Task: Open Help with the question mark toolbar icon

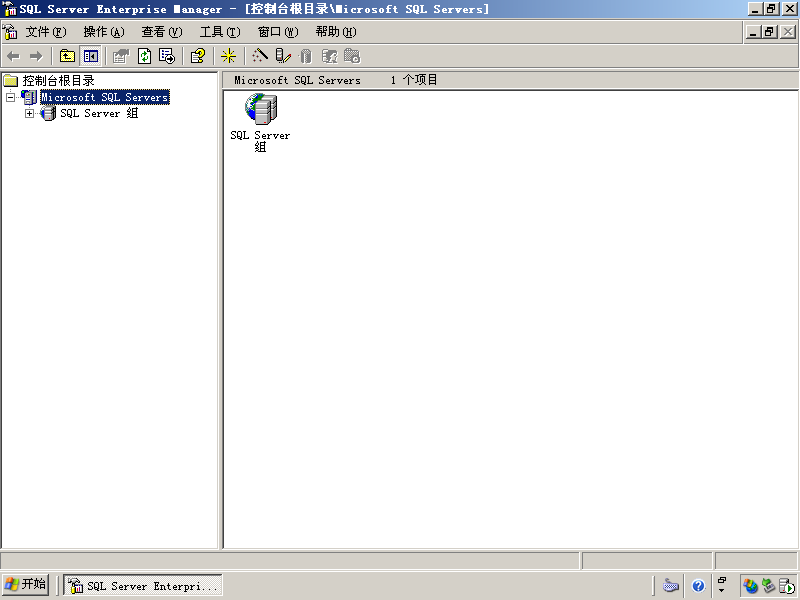Action: pyautogui.click(x=198, y=56)
